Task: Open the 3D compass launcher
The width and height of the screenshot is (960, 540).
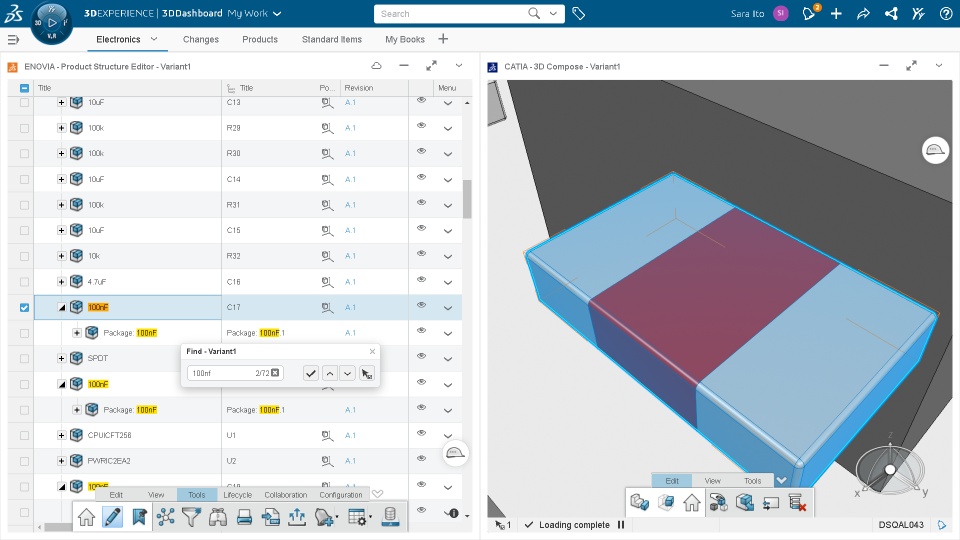Action: point(51,23)
